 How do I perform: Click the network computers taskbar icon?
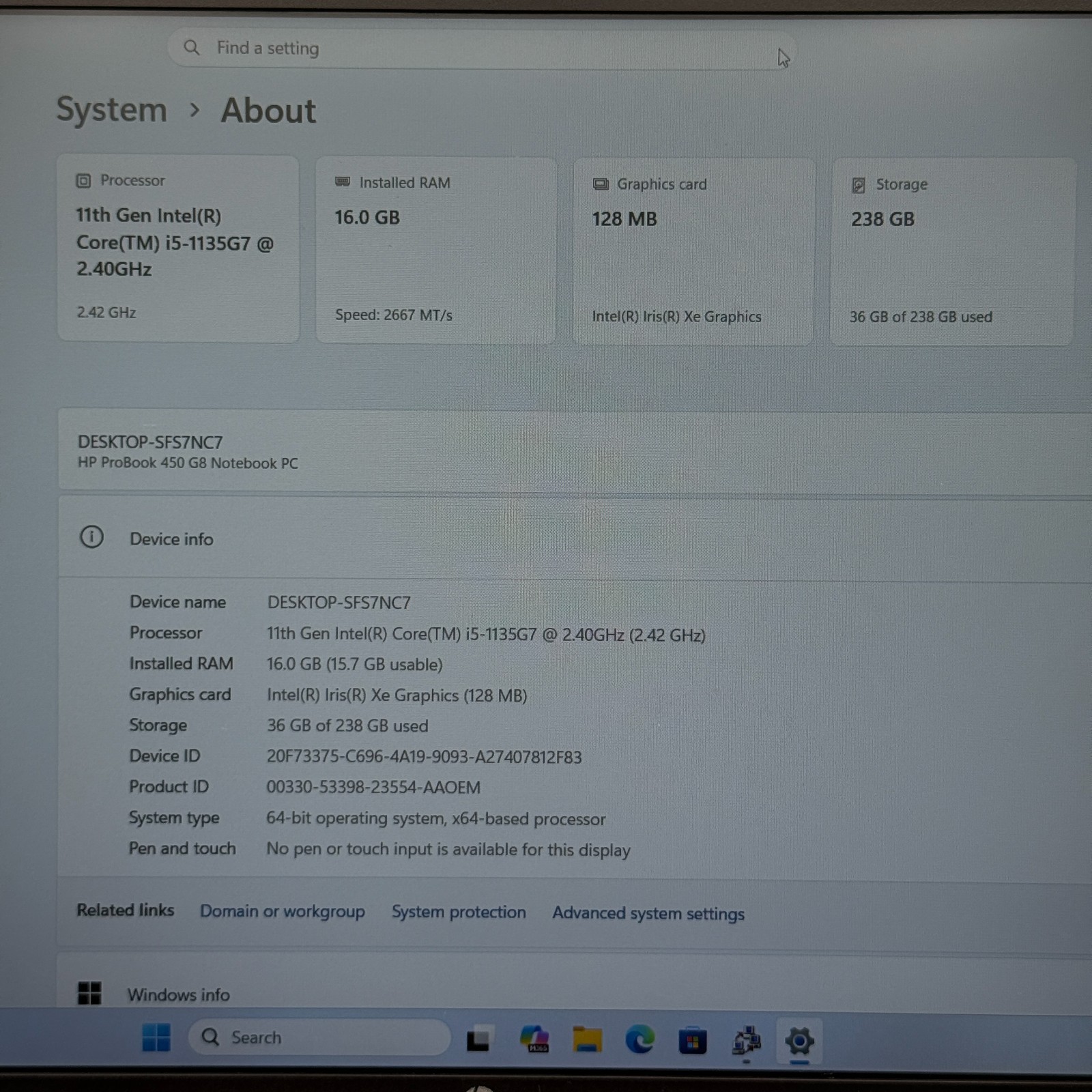(746, 1041)
